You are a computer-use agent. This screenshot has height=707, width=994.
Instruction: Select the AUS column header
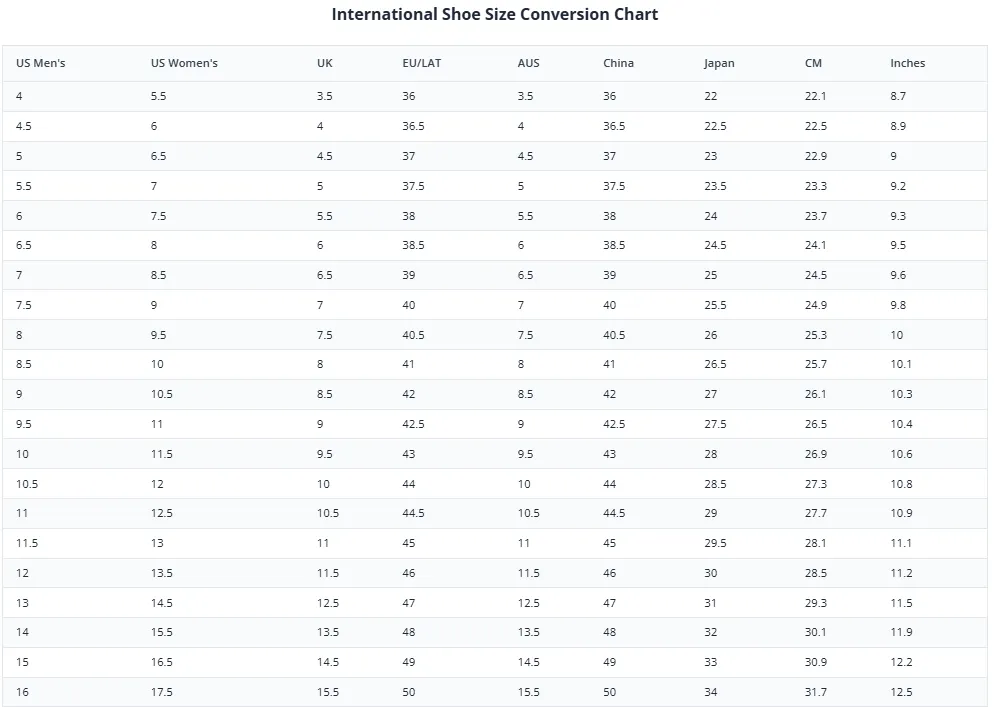coord(528,63)
